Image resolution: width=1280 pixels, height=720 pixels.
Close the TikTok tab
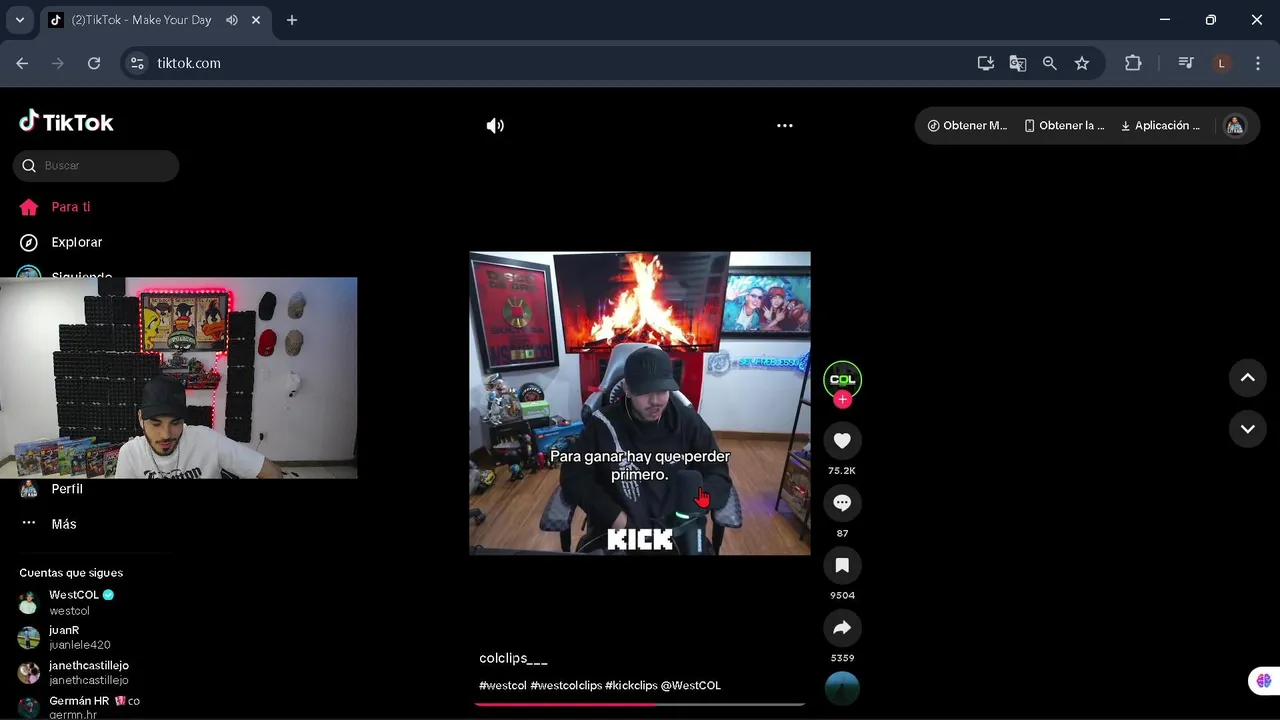[255, 20]
